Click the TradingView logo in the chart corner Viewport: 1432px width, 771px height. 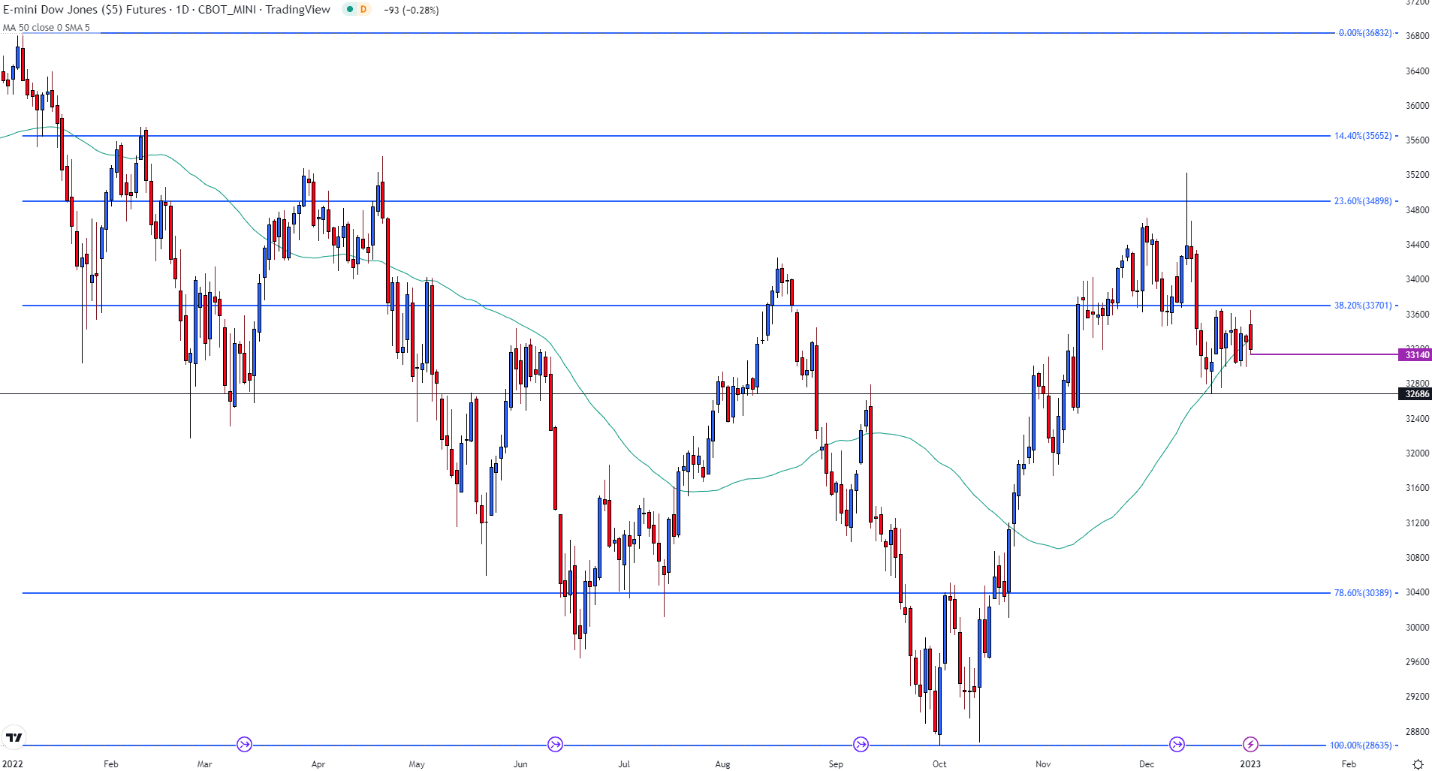click(x=14, y=737)
